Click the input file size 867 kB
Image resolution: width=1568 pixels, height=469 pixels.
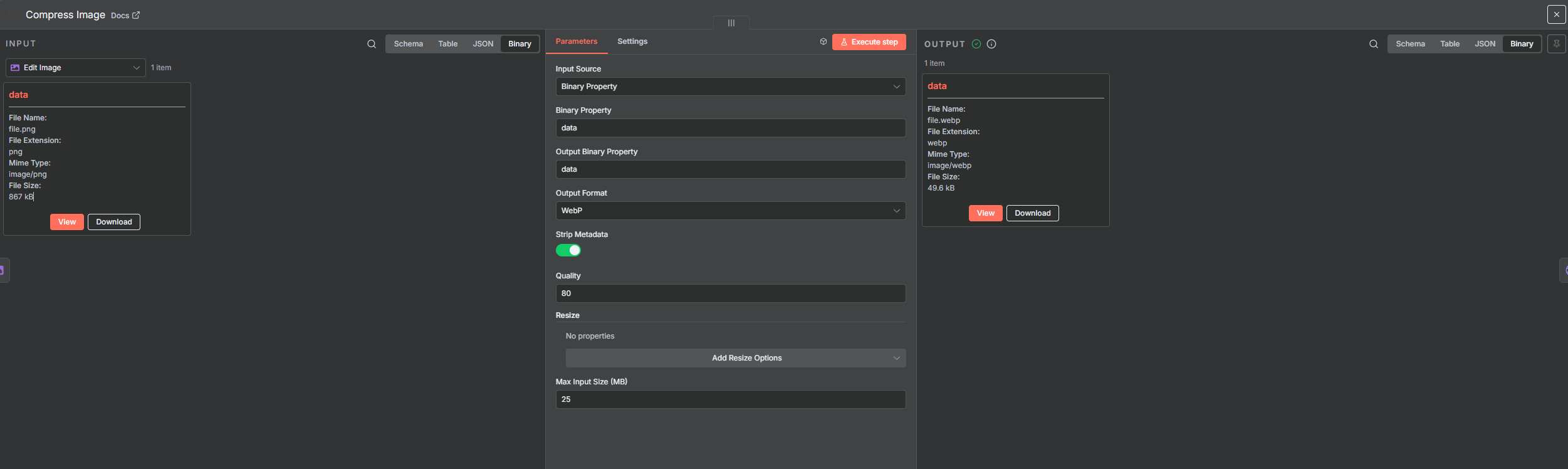[x=21, y=197]
